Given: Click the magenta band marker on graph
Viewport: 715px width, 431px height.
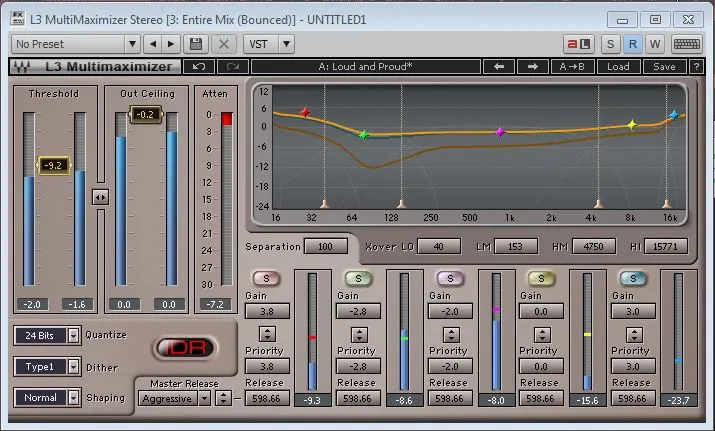Looking at the screenshot, I should click(500, 132).
